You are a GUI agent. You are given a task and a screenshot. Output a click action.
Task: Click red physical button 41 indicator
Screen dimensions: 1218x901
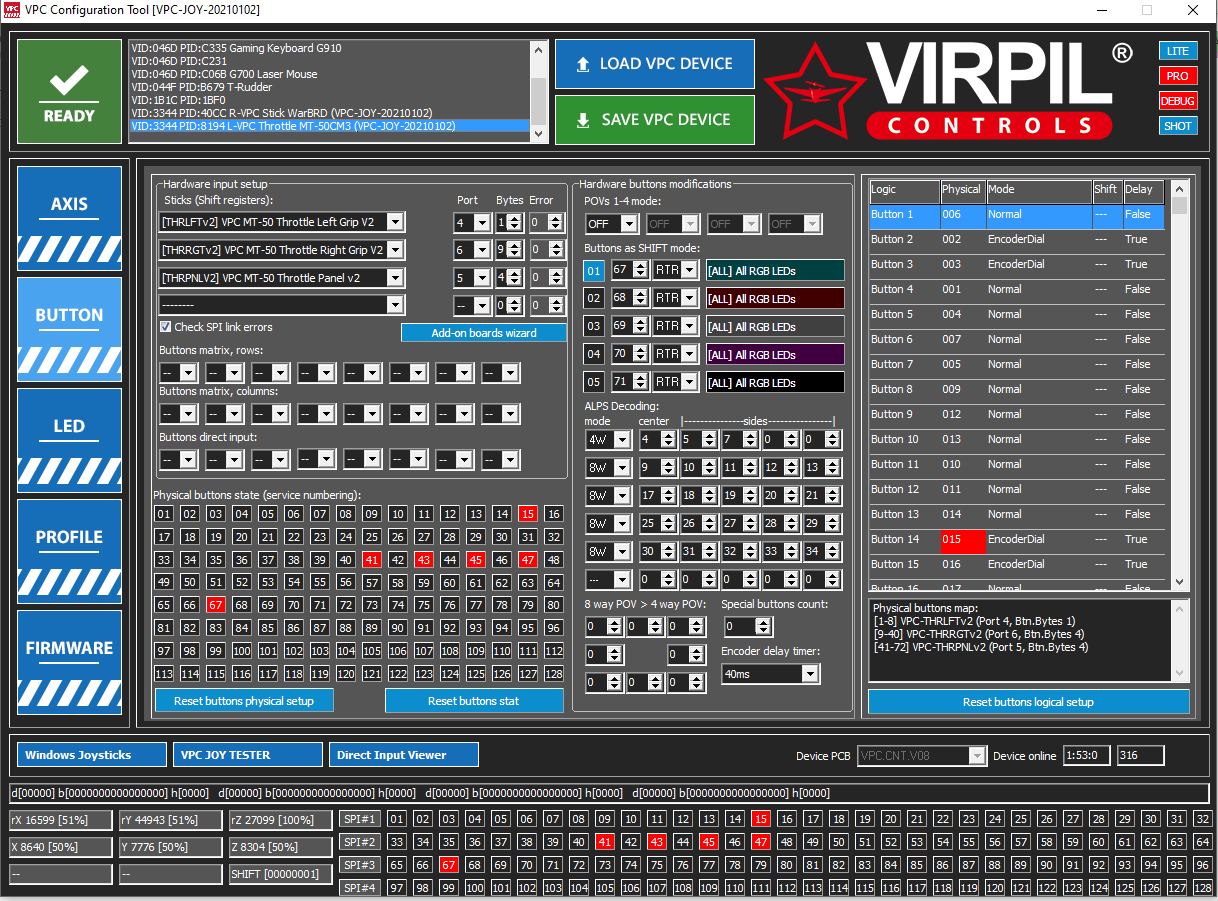(x=372, y=560)
